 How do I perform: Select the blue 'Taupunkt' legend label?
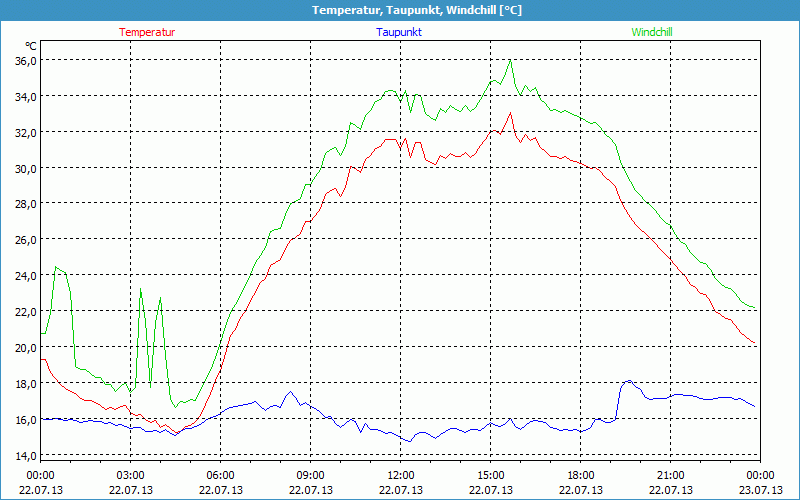[399, 32]
